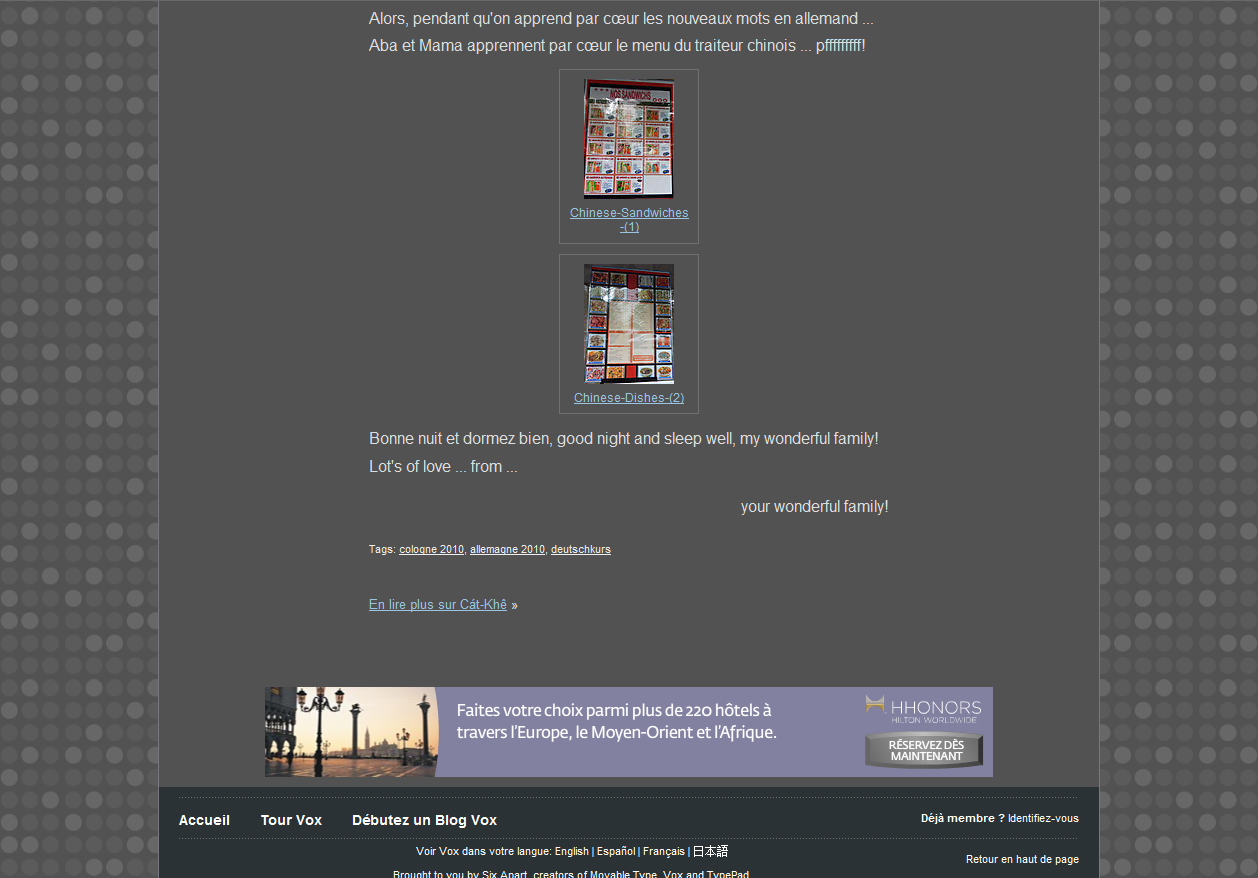Select the 'deutschkurs' tag

580,550
